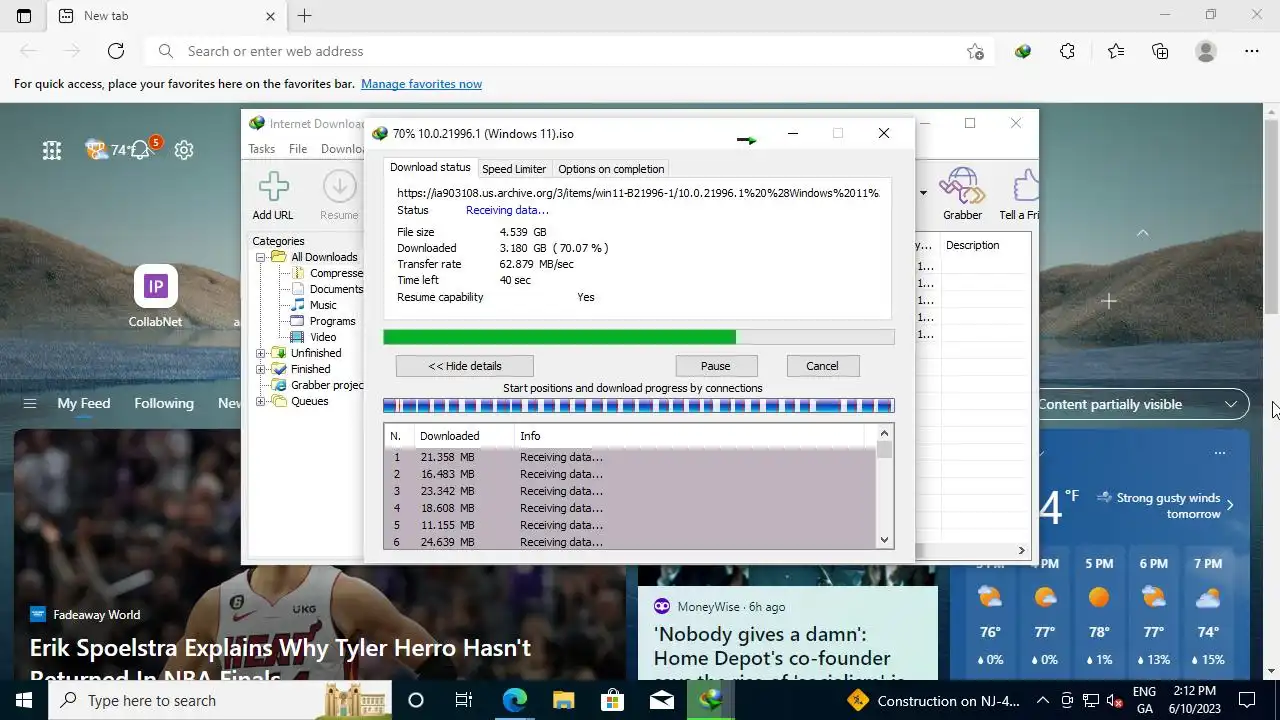
Task: Open Microsoft Edge from the taskbar
Action: pos(514,700)
